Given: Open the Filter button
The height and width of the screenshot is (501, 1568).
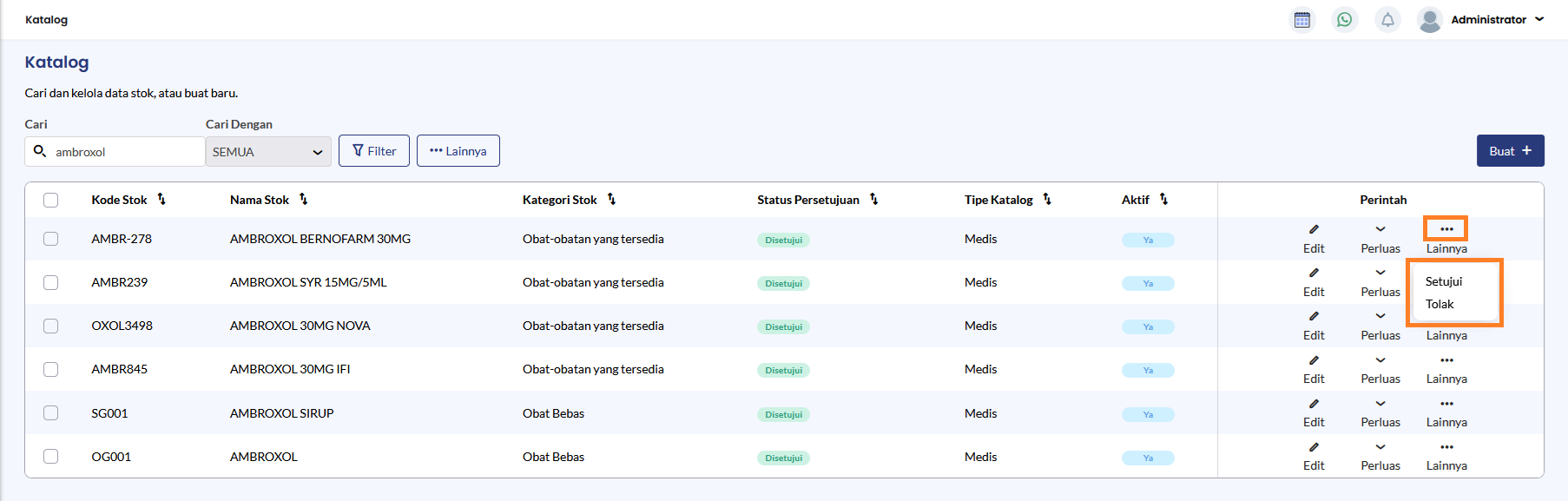Looking at the screenshot, I should pos(374,151).
